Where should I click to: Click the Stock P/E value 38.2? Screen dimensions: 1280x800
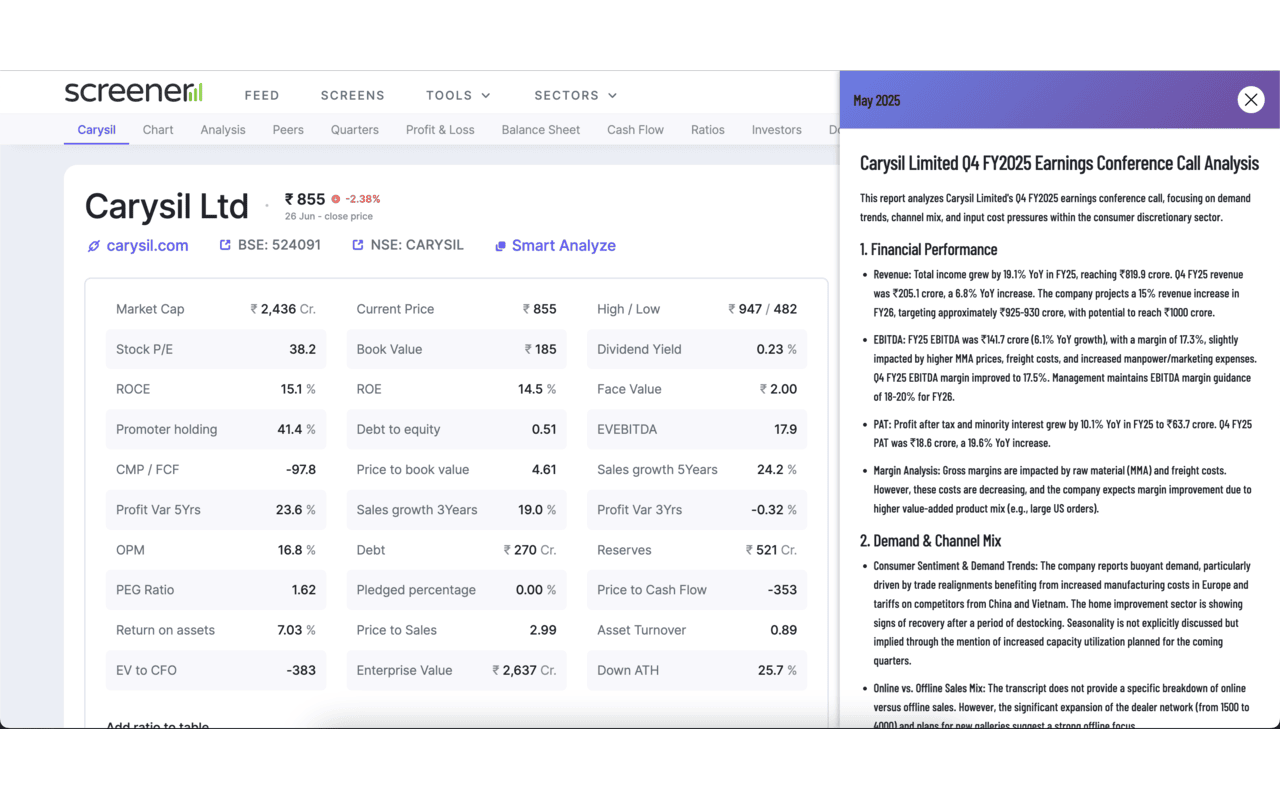(302, 349)
